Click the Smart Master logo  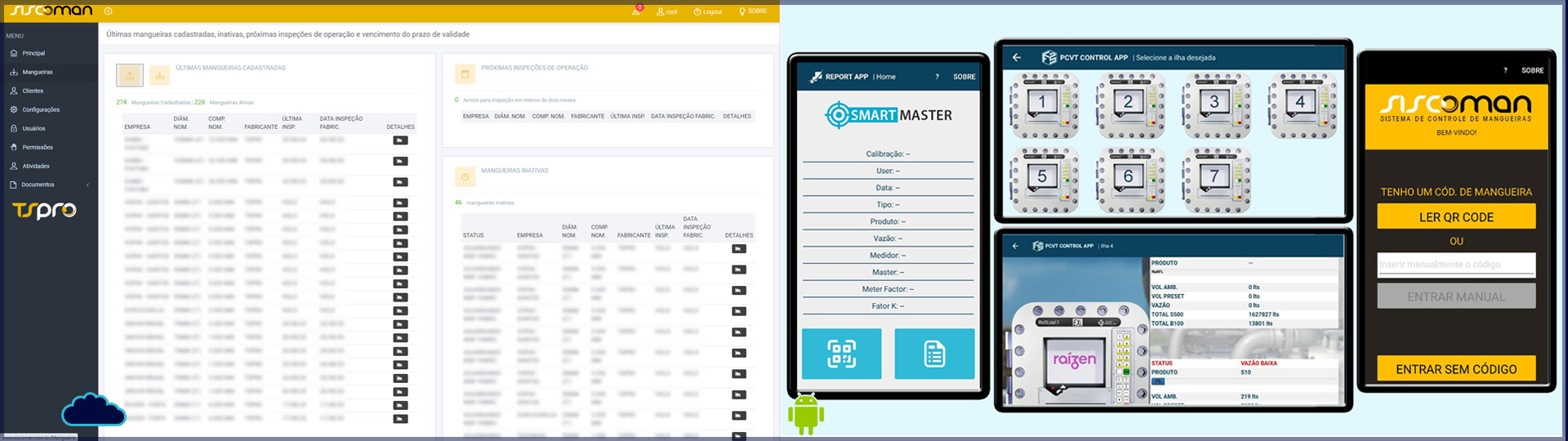tap(889, 115)
